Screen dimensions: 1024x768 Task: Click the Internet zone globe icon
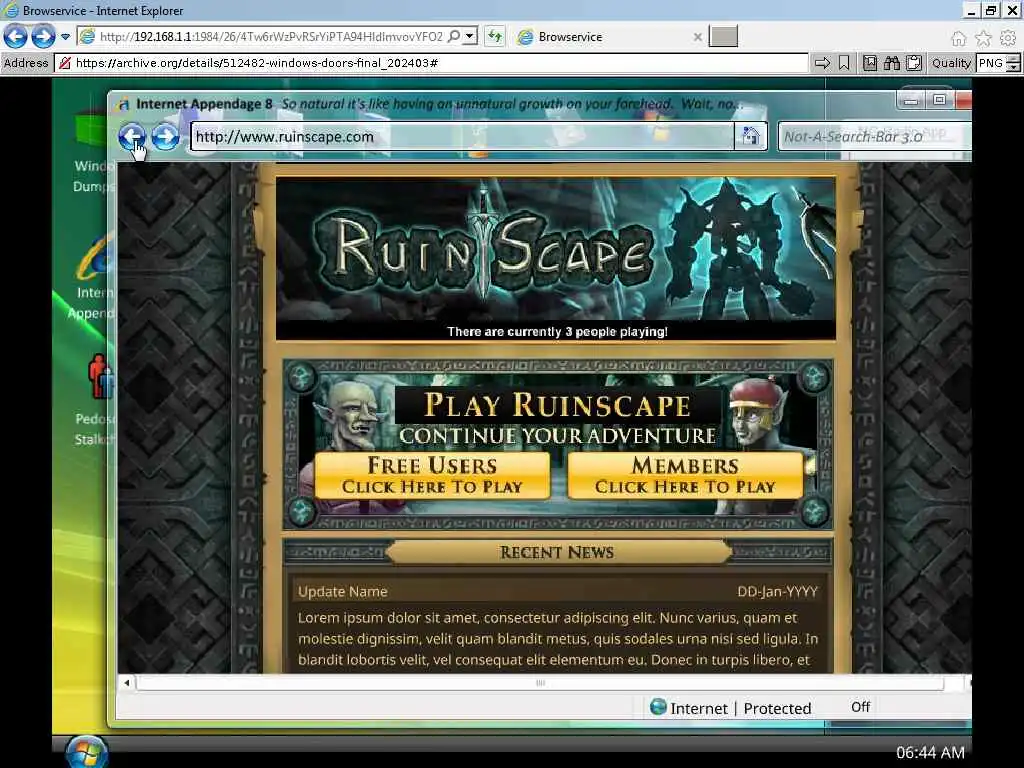[x=658, y=707]
